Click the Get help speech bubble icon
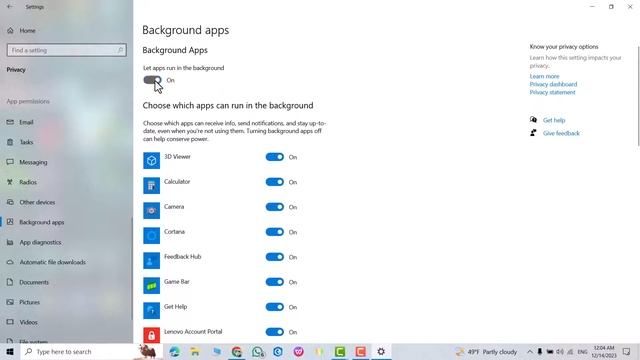Screen dimensions: 640x360 [533, 120]
